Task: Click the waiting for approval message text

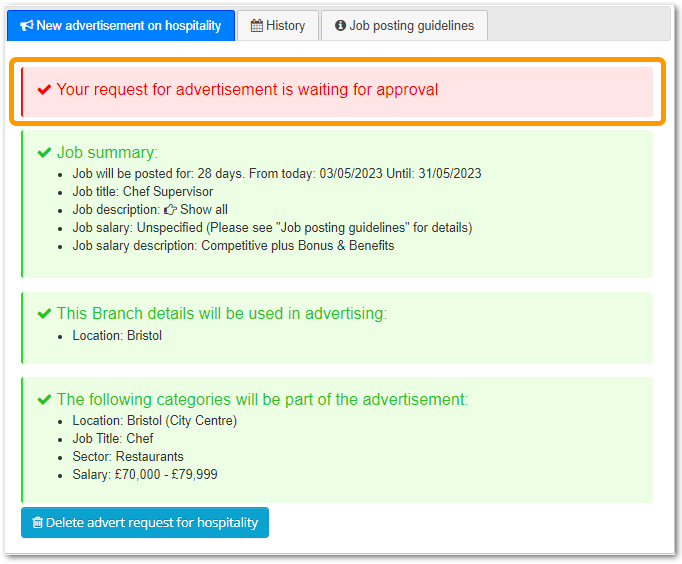Action: (247, 90)
